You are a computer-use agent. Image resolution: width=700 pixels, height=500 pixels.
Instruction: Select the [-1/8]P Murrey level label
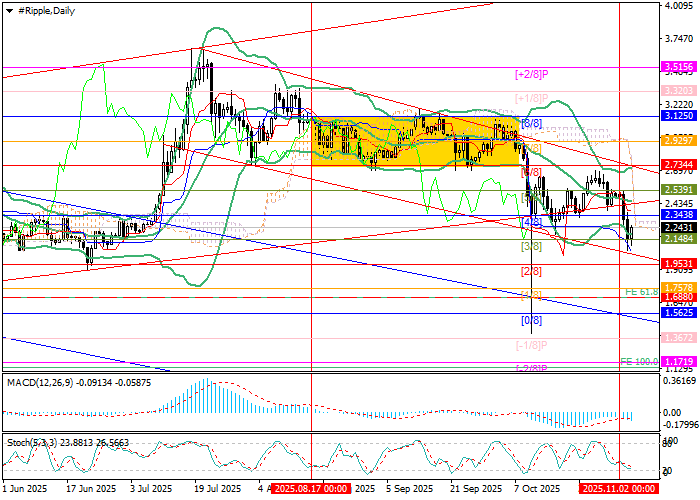531,345
